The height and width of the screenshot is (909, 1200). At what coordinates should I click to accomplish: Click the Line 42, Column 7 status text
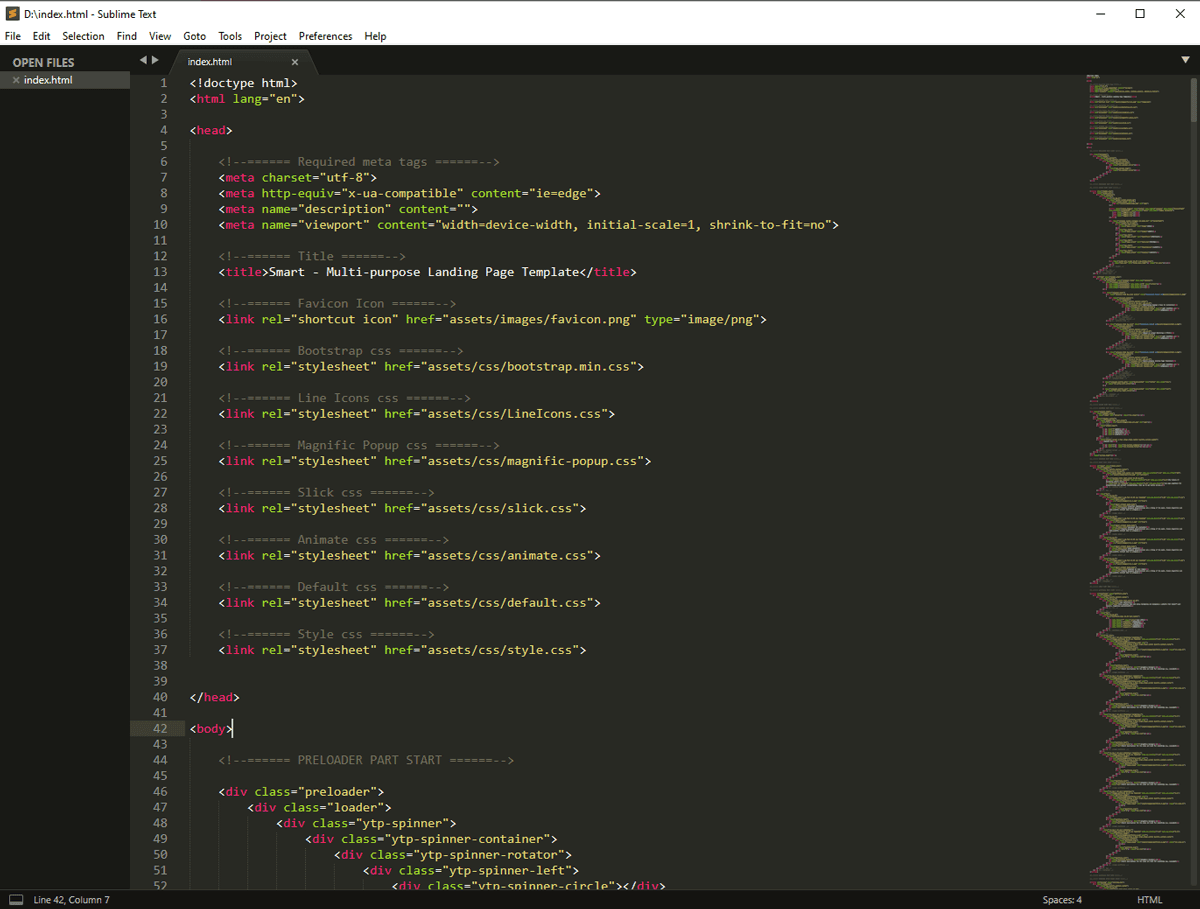pos(72,900)
